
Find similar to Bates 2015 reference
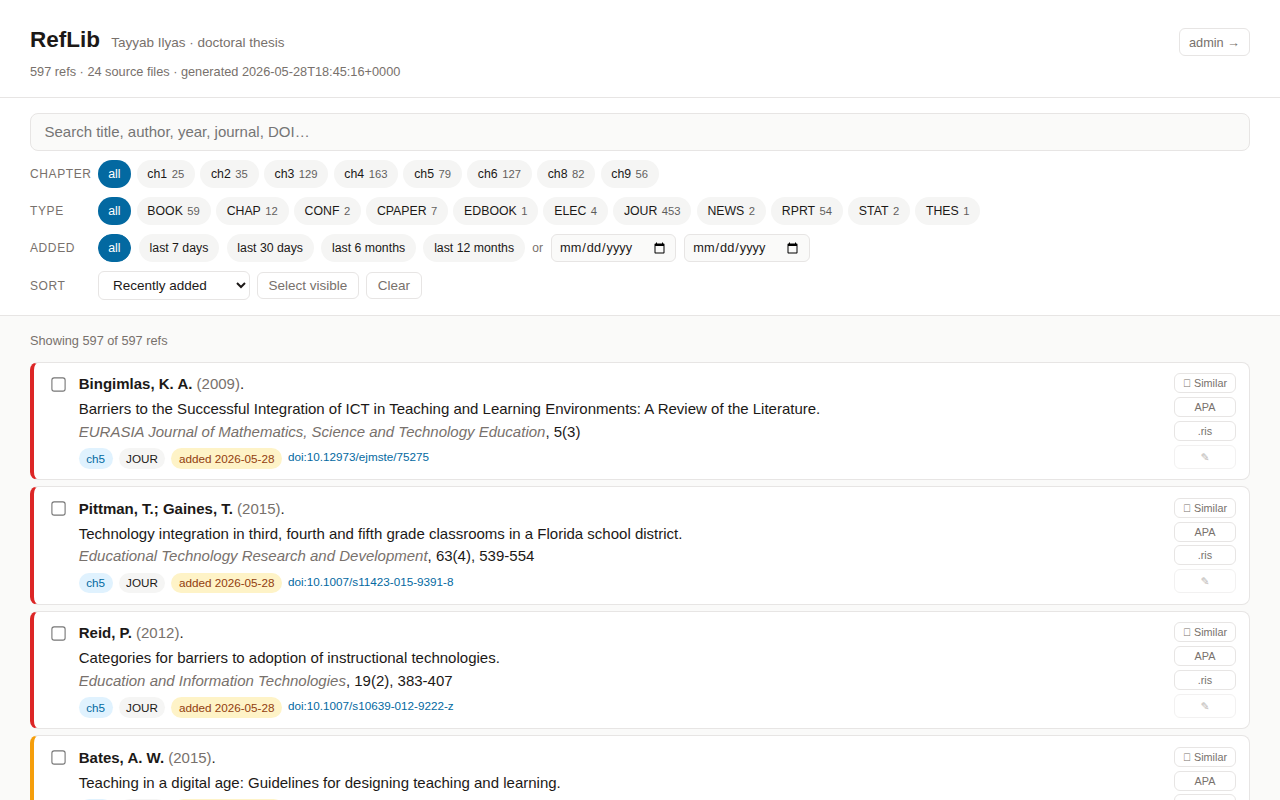[x=1205, y=757]
